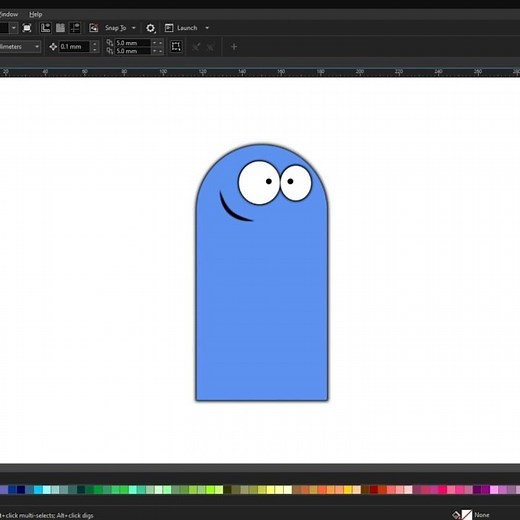Click the None fill label in status bar
Viewport: 520px width, 520px height.
tap(482, 515)
